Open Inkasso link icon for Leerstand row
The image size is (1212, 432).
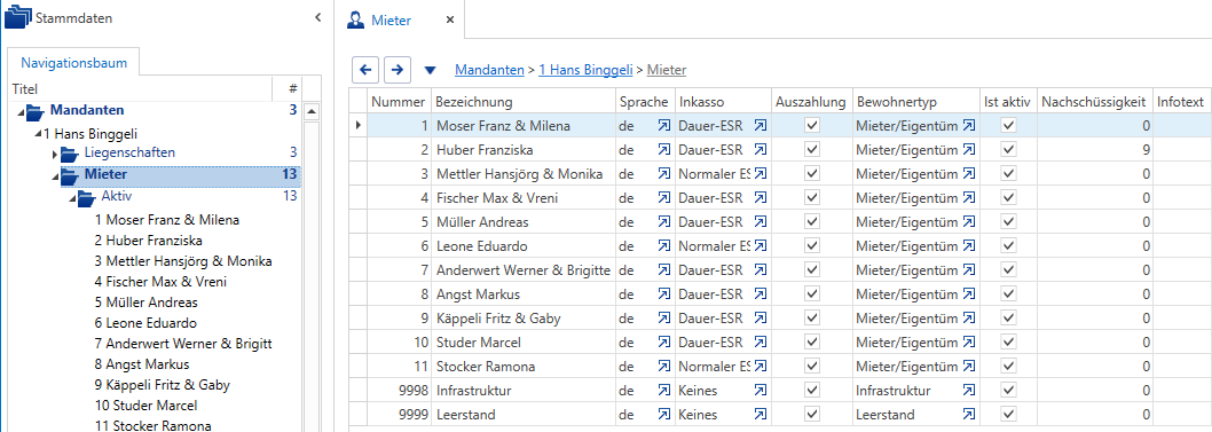tap(760, 414)
